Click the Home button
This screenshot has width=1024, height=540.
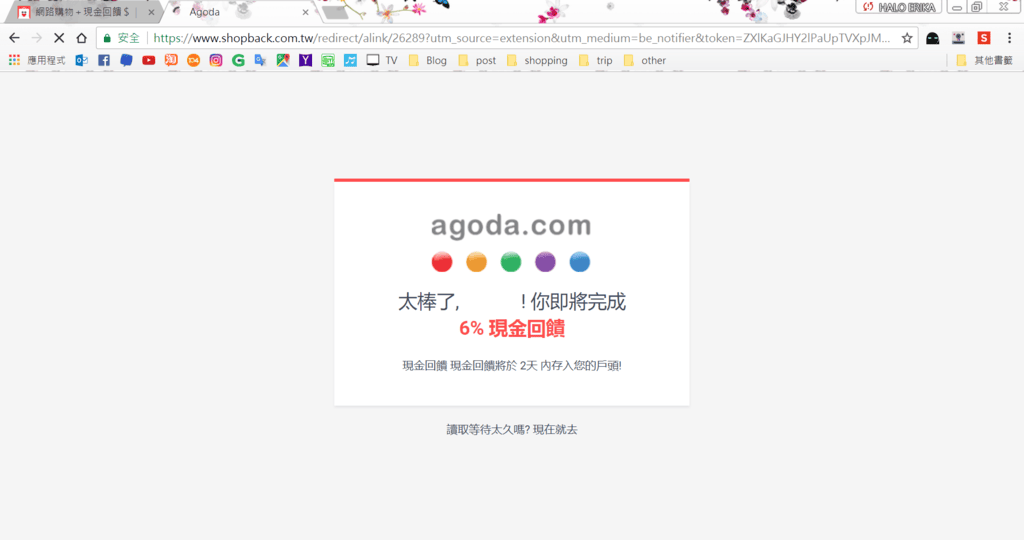[81, 38]
